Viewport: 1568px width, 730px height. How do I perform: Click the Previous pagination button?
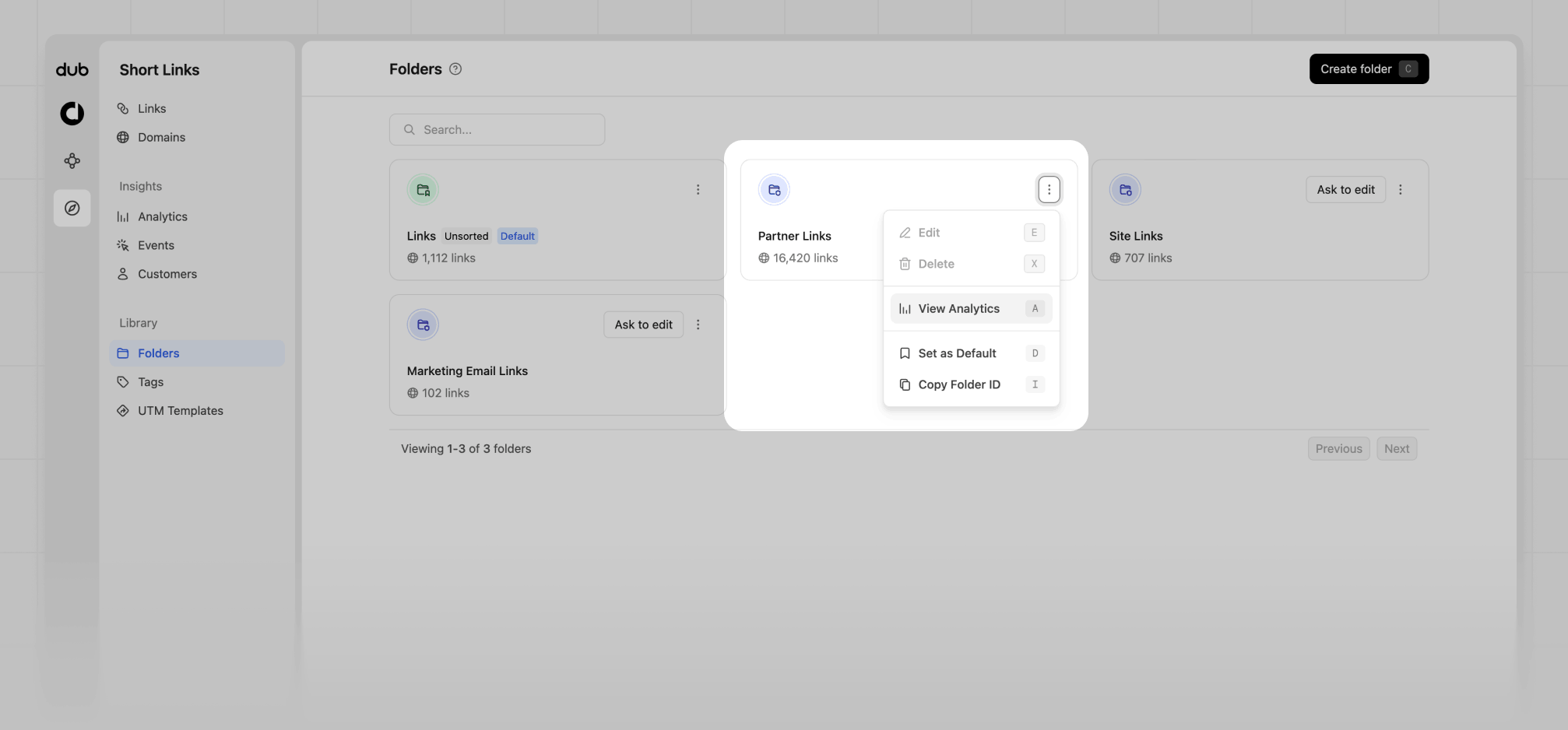tap(1338, 449)
